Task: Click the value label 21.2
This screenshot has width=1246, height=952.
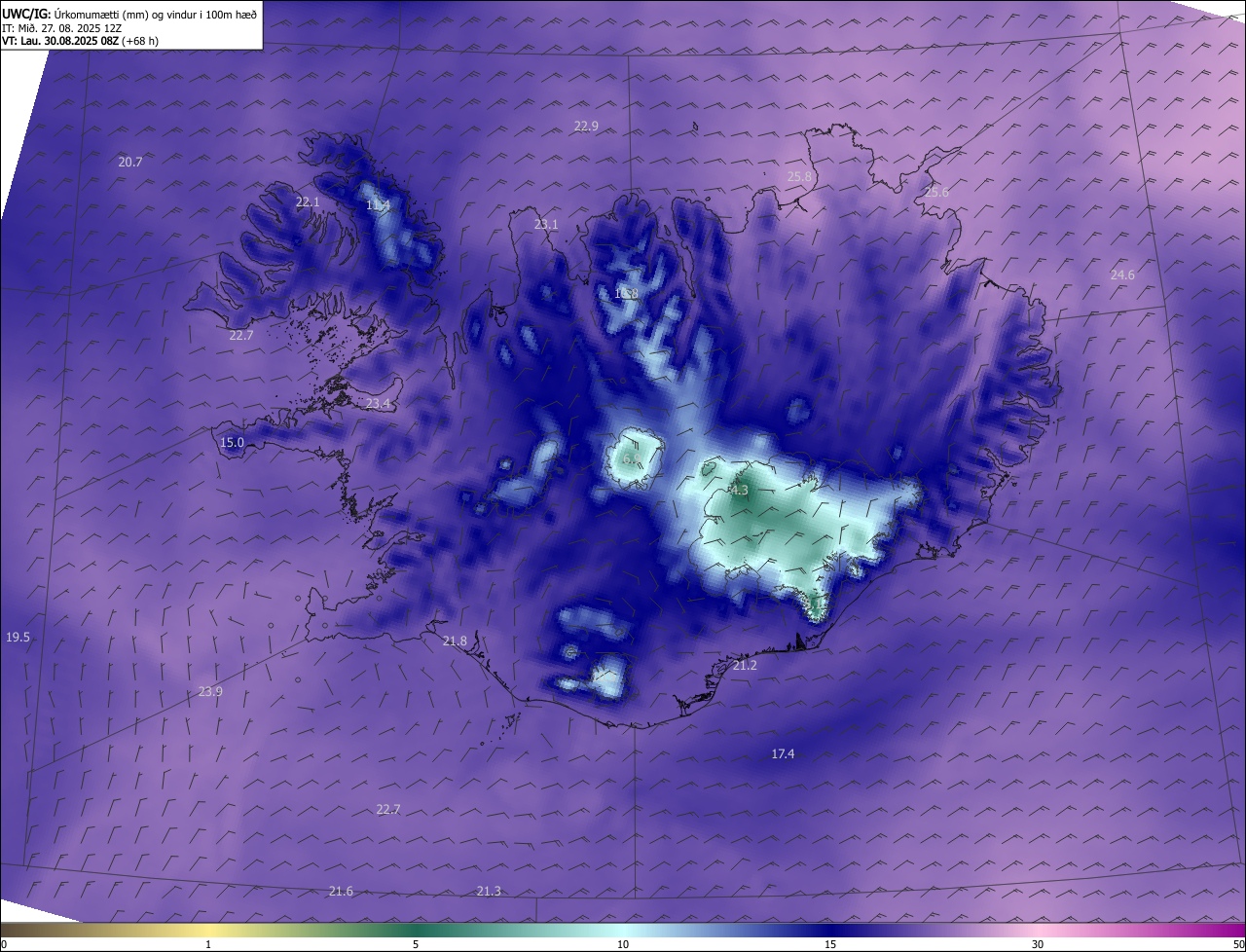Action: 745,666
